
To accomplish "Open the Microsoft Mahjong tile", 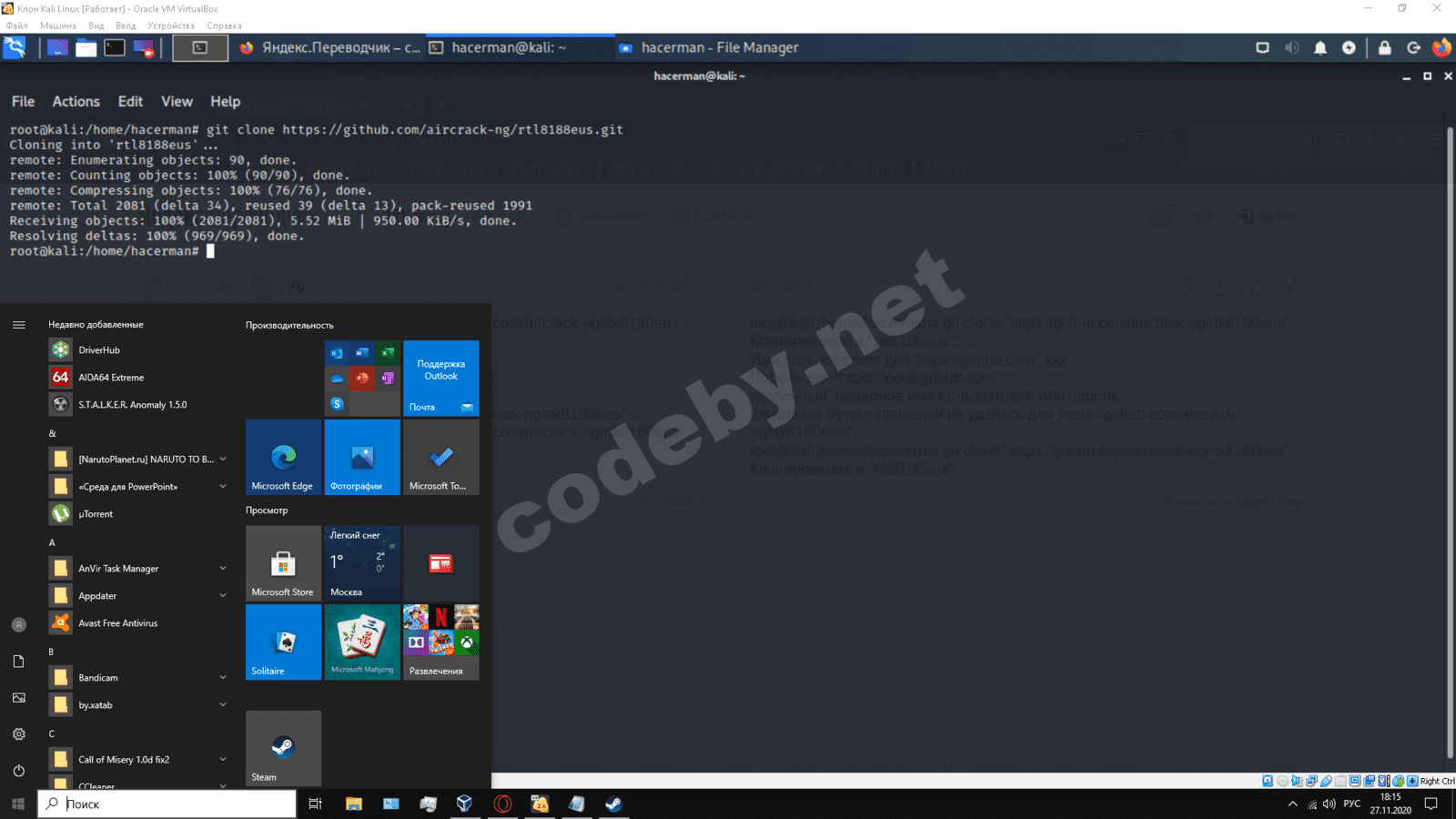I will click(x=362, y=642).
